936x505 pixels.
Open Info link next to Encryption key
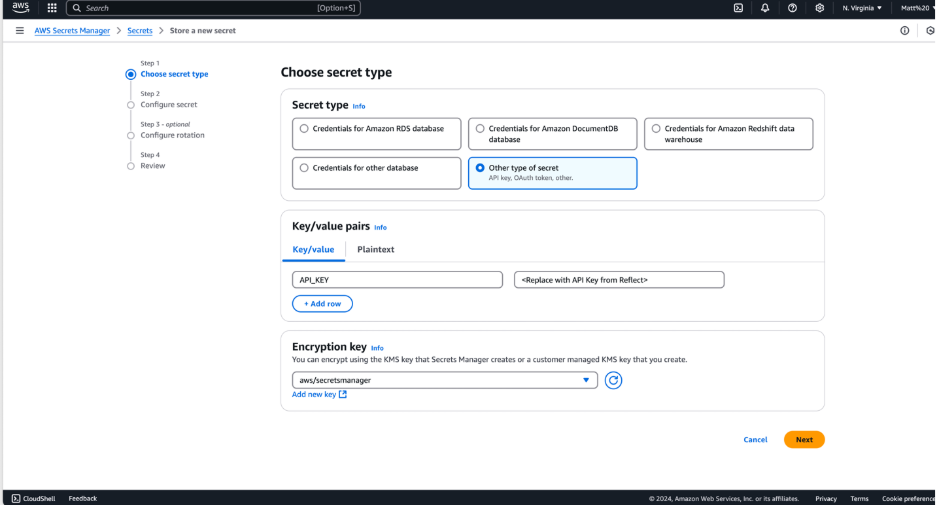(x=377, y=348)
